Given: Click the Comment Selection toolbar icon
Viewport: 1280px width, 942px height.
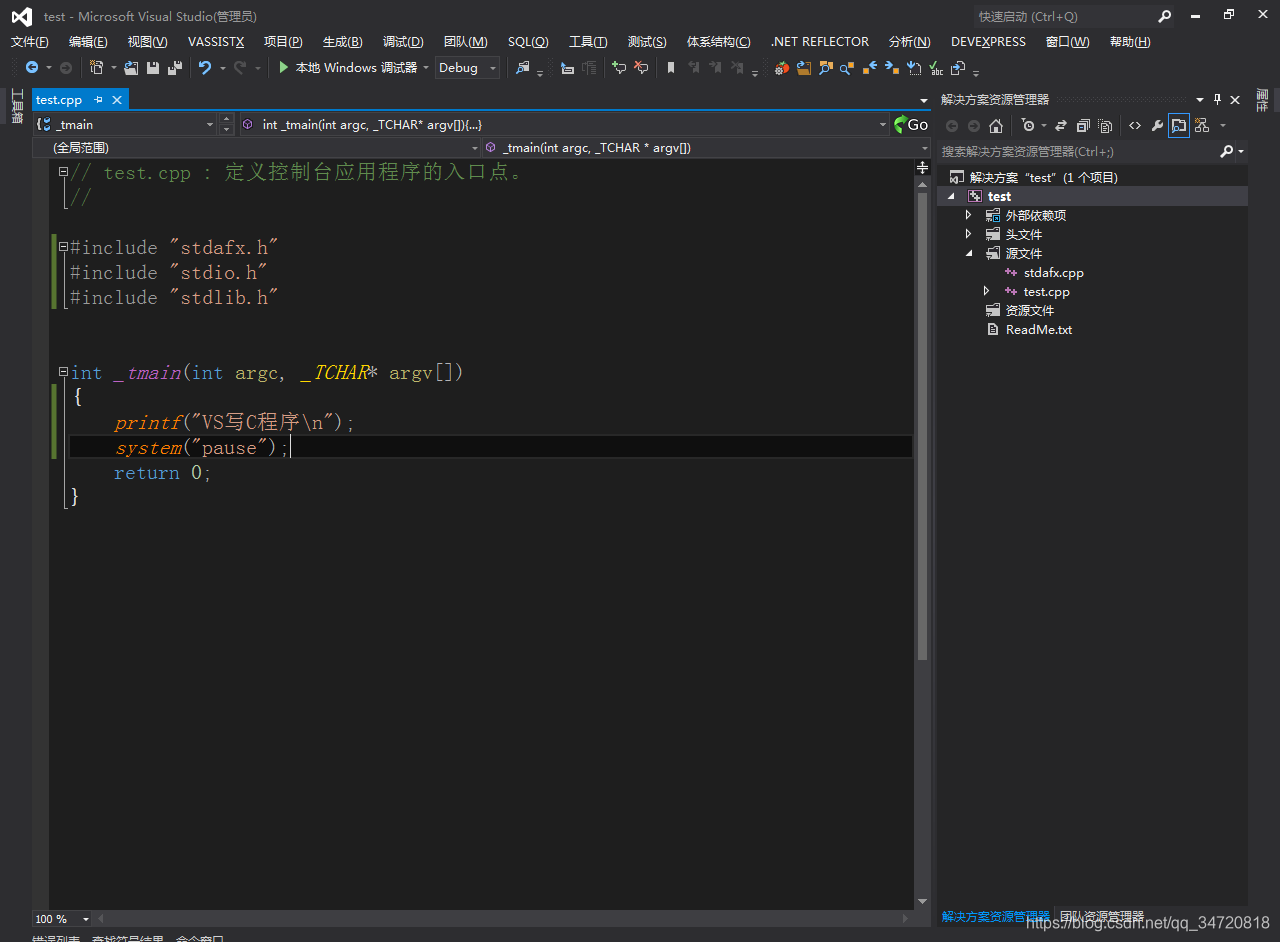Looking at the screenshot, I should pos(619,67).
